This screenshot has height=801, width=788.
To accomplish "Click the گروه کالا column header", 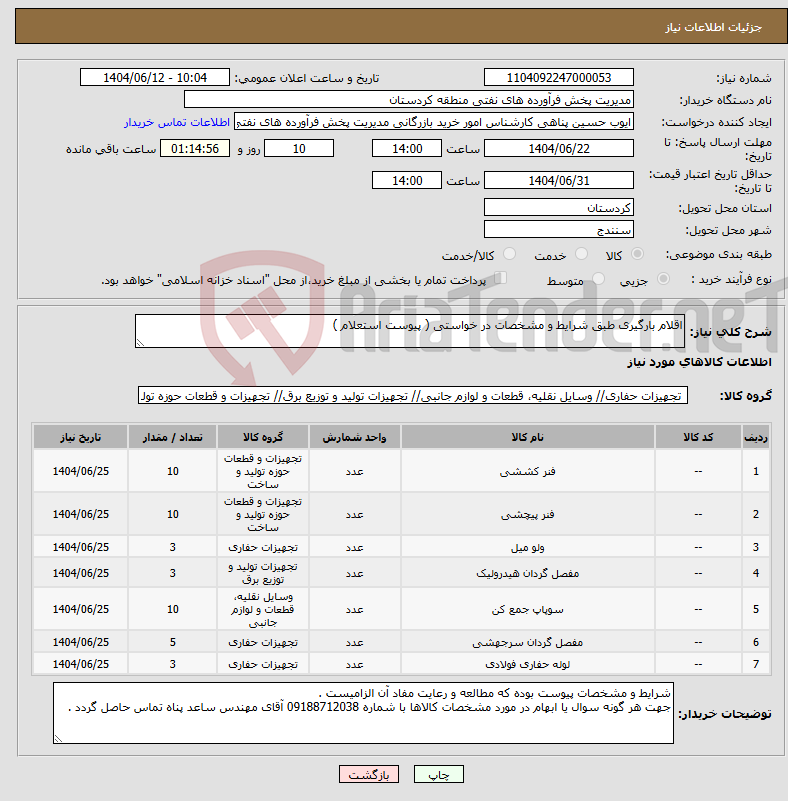I will (263, 437).
